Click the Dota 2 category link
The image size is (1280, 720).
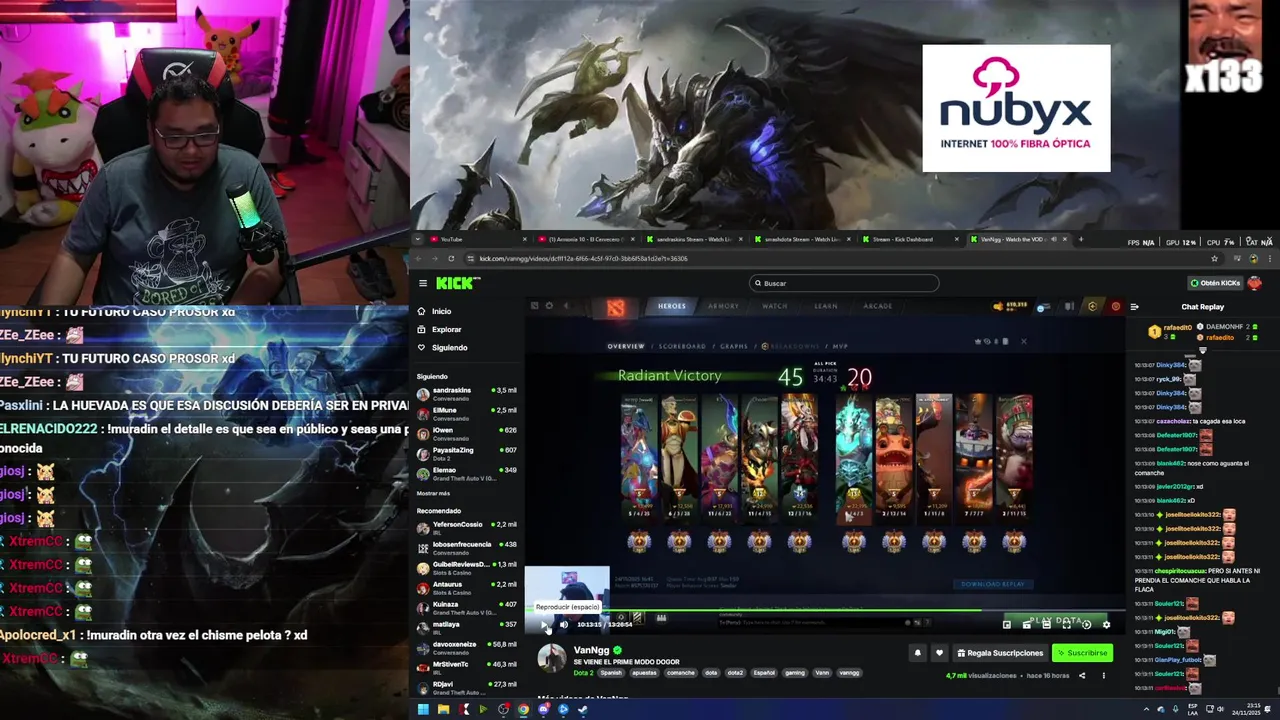[x=583, y=673]
